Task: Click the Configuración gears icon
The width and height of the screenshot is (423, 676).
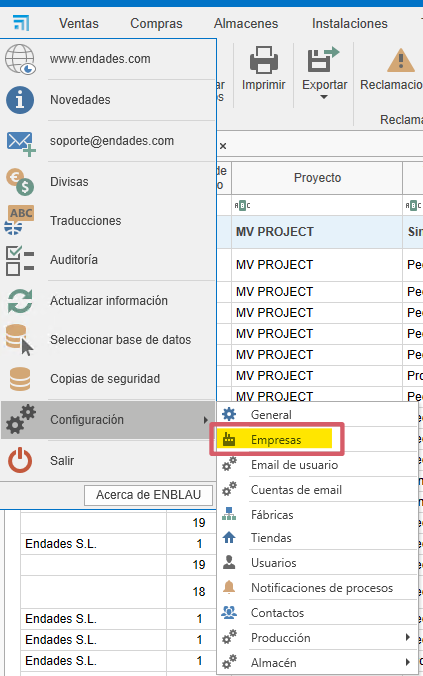Action: click(x=20, y=419)
